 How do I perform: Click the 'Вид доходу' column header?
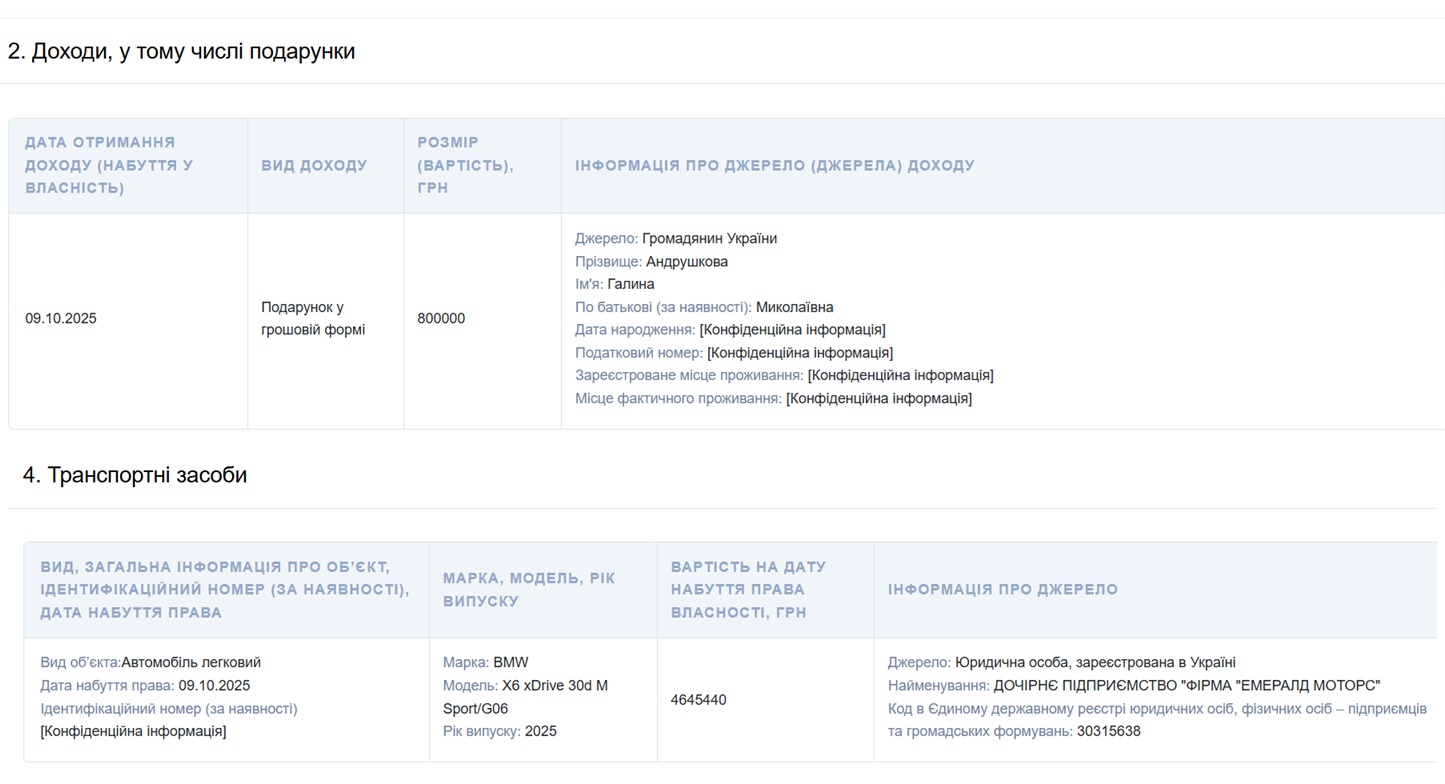(x=314, y=166)
